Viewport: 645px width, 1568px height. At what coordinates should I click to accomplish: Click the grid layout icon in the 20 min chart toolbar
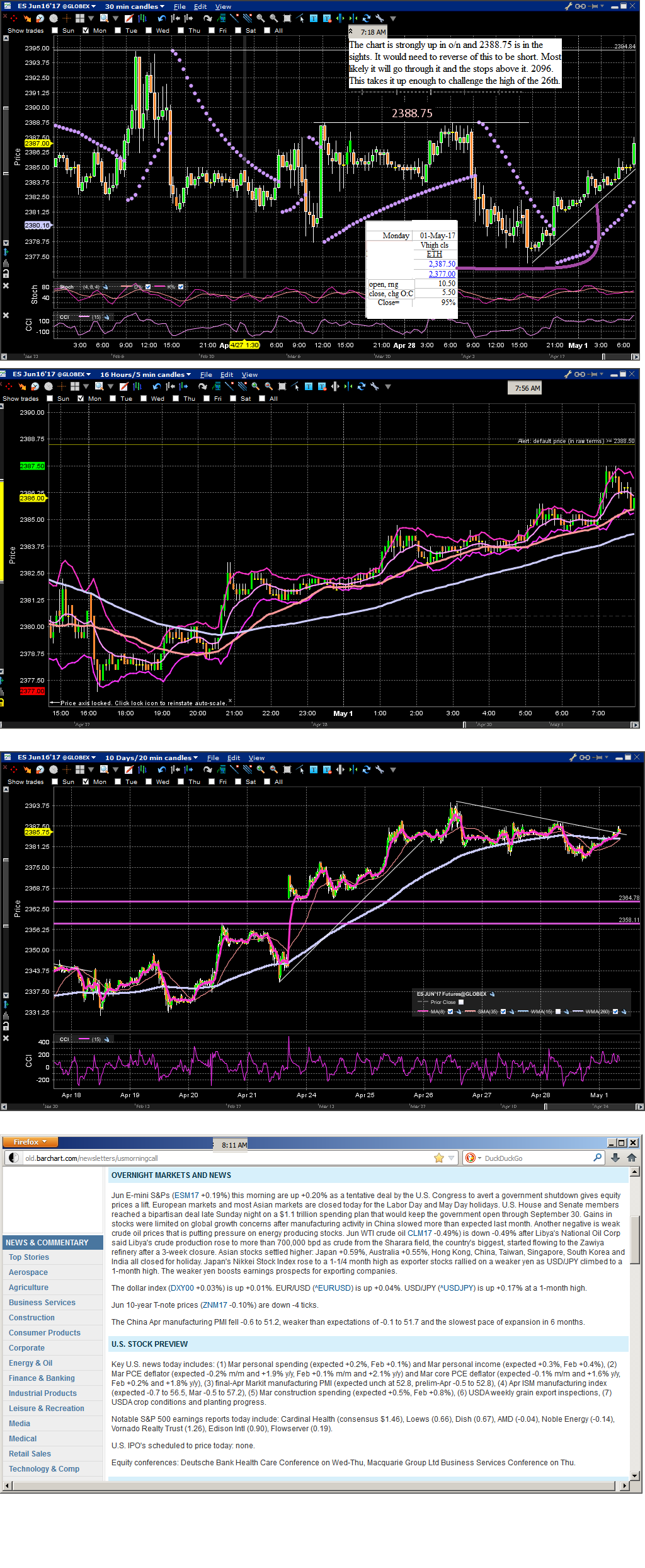[x=80, y=770]
